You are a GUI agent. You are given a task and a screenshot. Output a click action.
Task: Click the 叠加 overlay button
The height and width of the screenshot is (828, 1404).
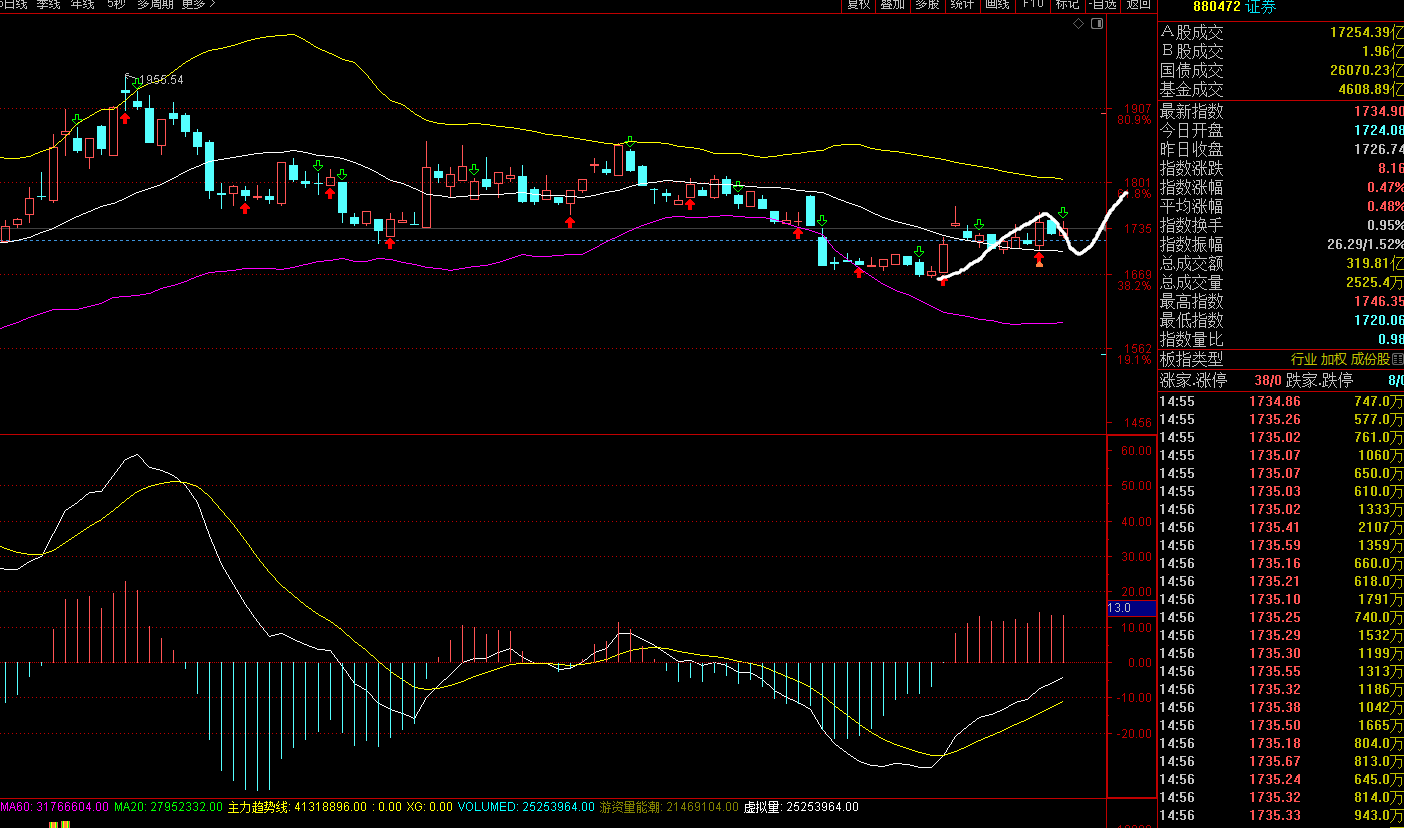pos(892,4)
